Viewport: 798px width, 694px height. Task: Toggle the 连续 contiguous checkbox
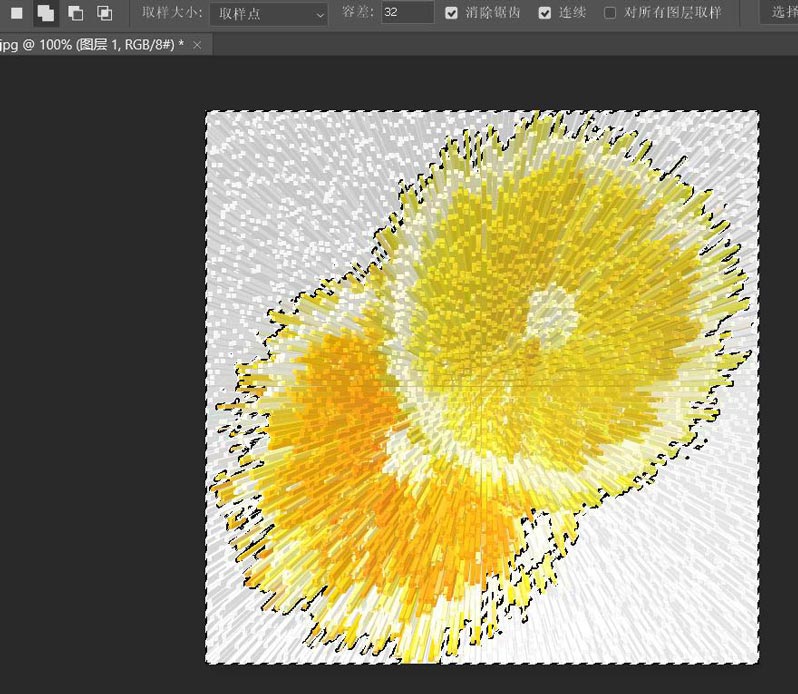click(x=545, y=13)
